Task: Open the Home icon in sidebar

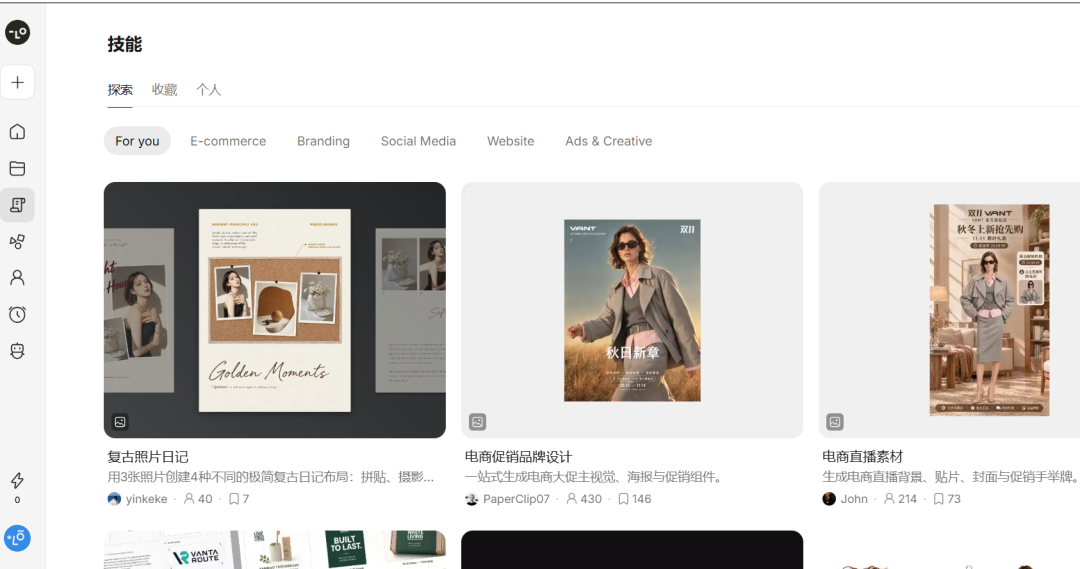Action: tap(17, 132)
